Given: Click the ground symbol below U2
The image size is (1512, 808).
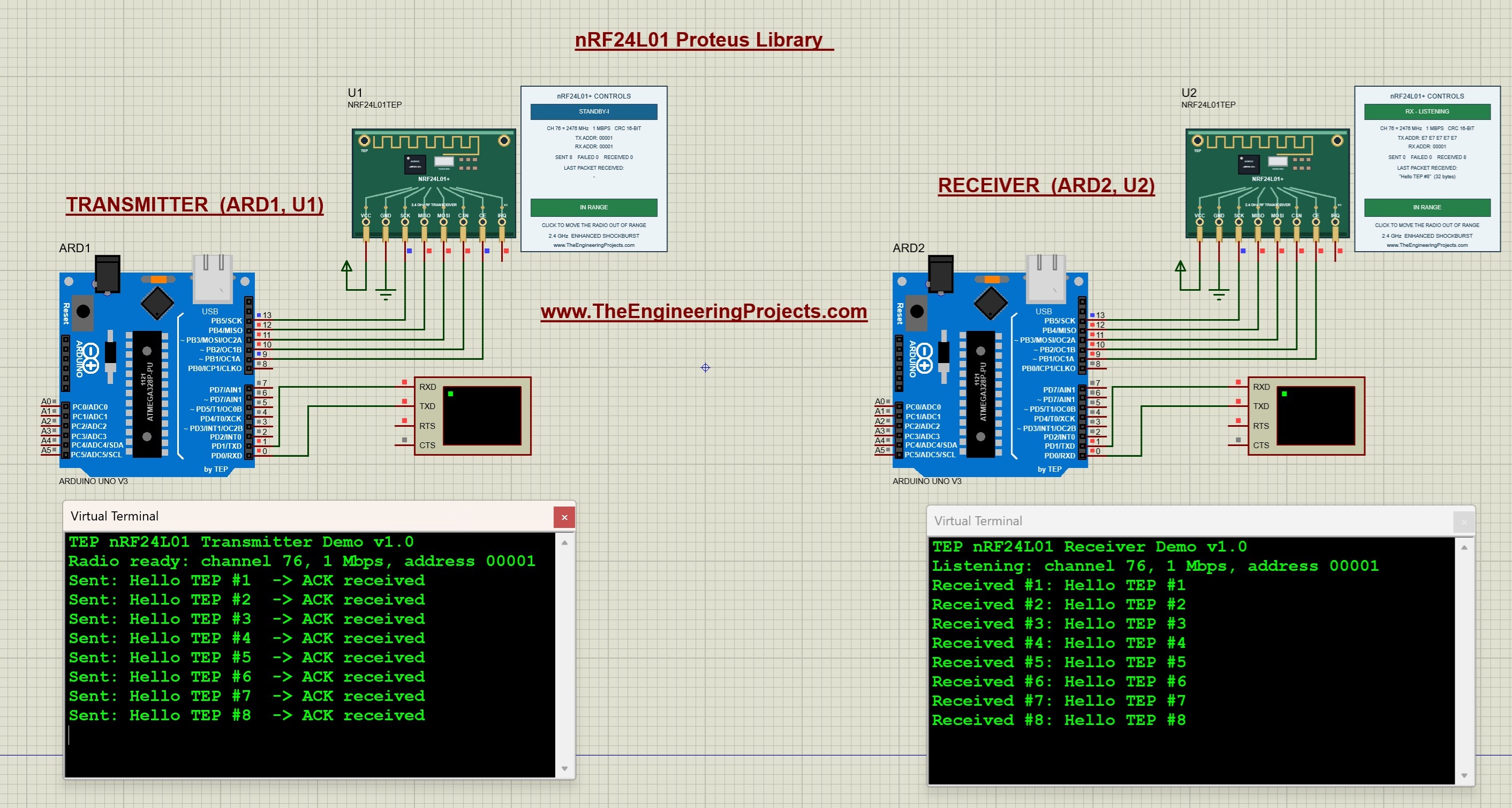Looking at the screenshot, I should [x=1219, y=294].
